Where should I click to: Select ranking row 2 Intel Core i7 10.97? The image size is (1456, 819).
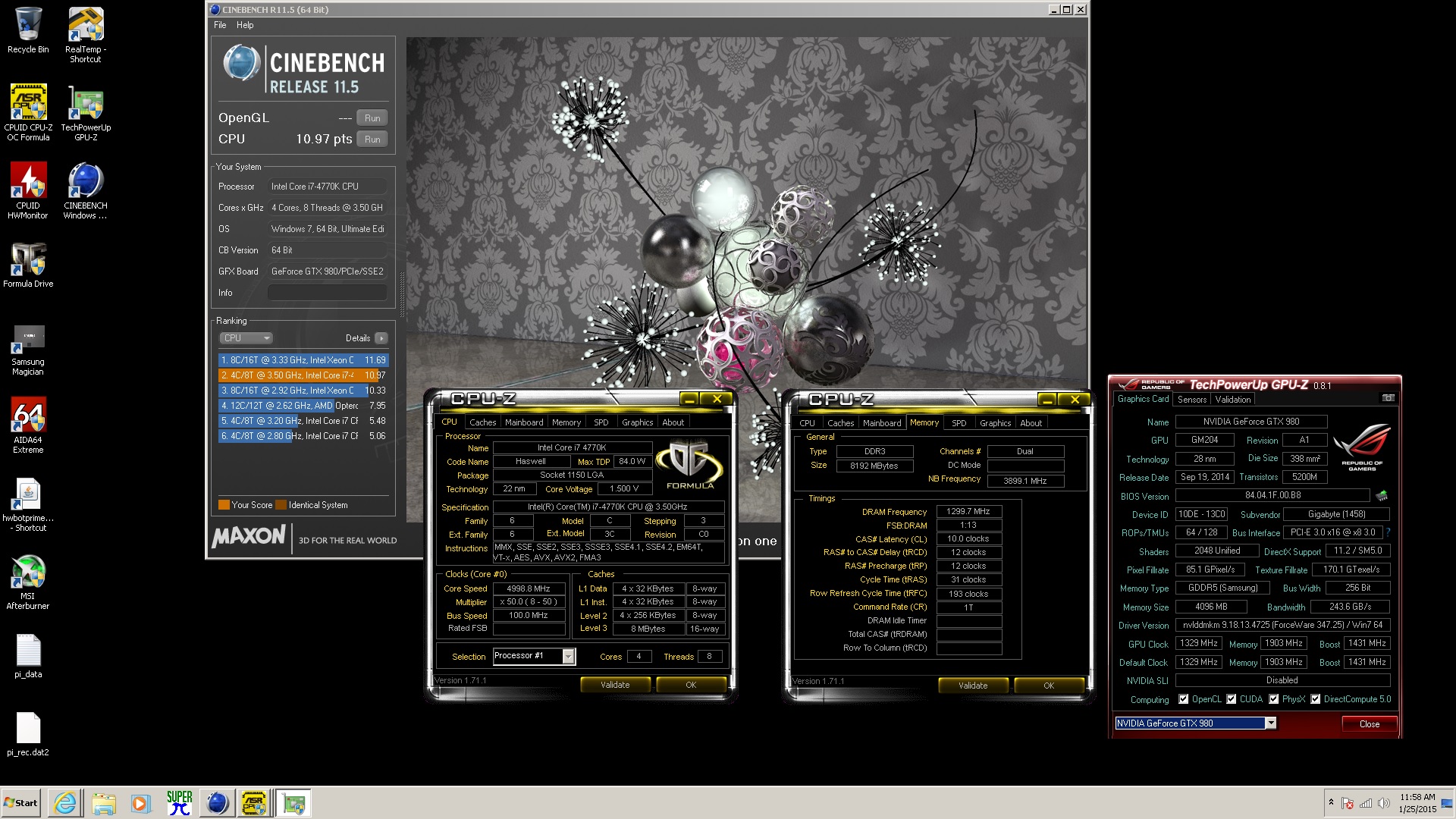coord(303,375)
